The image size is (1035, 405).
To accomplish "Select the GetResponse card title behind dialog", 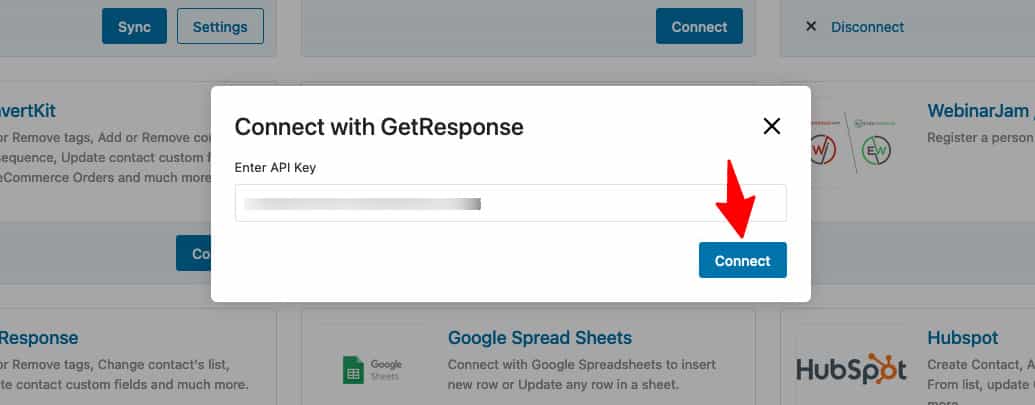I will pos(39,338).
